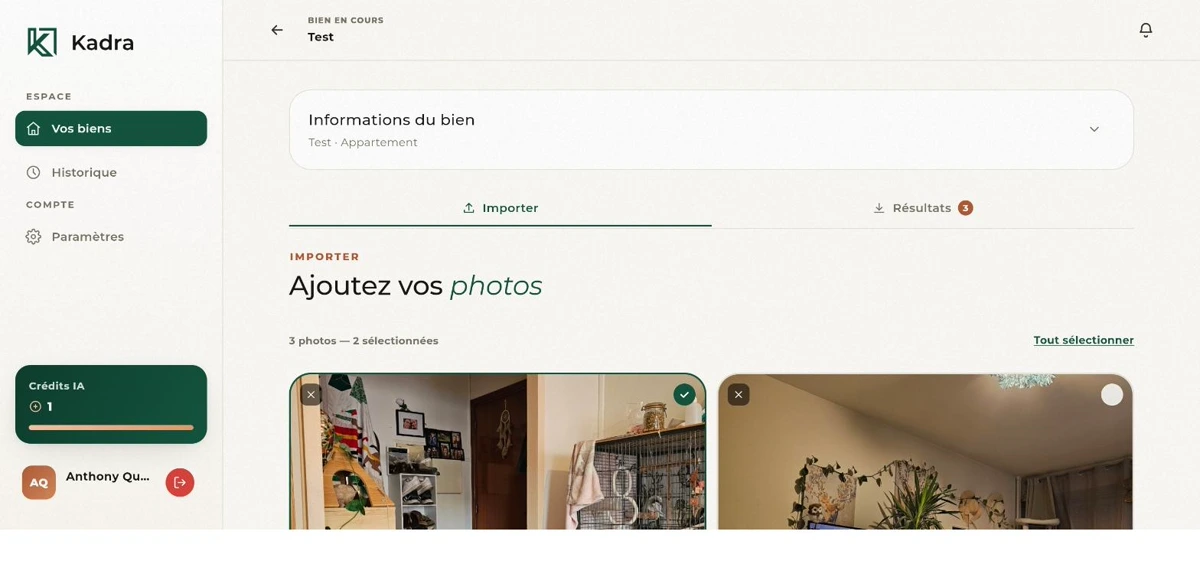This screenshot has width=1200, height=577.
Task: Click the Paramètres gear icon
Action: tap(33, 236)
